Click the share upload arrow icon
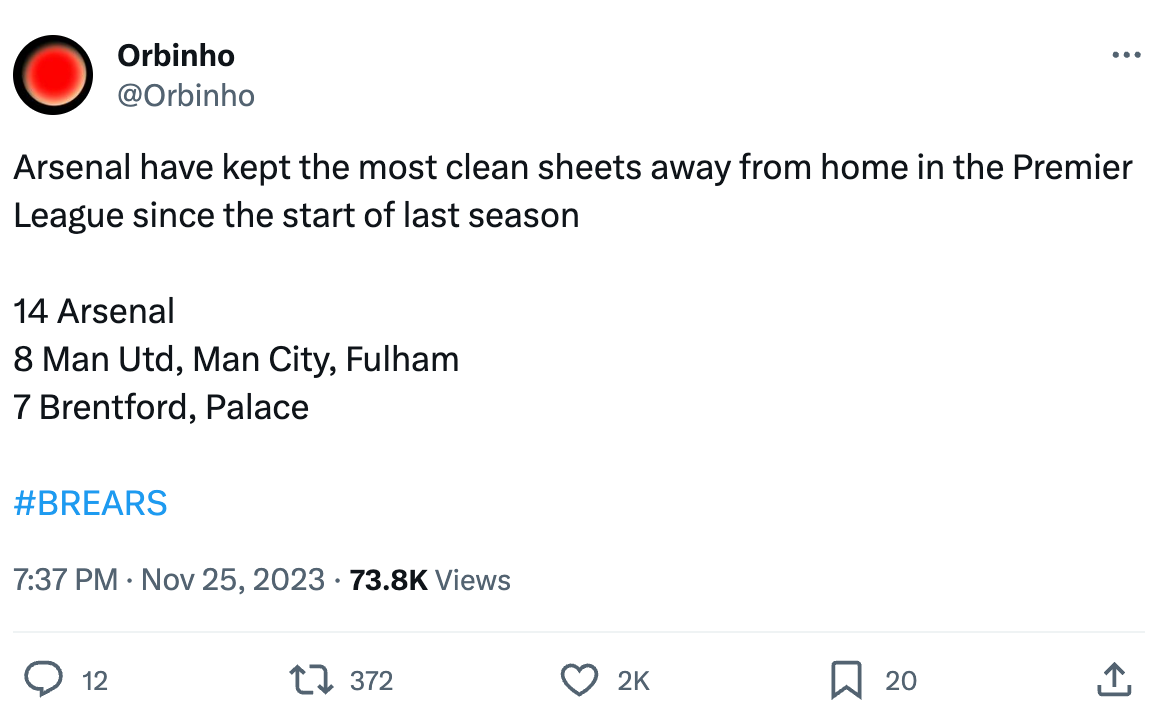1169x724 pixels. pos(1115,681)
